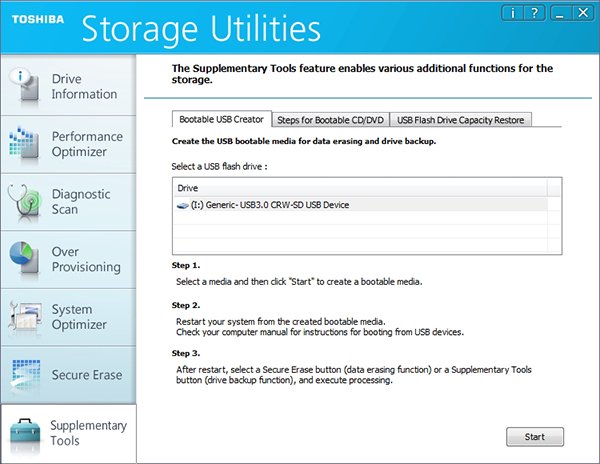Click the Storage Utilities title text

[201, 29]
